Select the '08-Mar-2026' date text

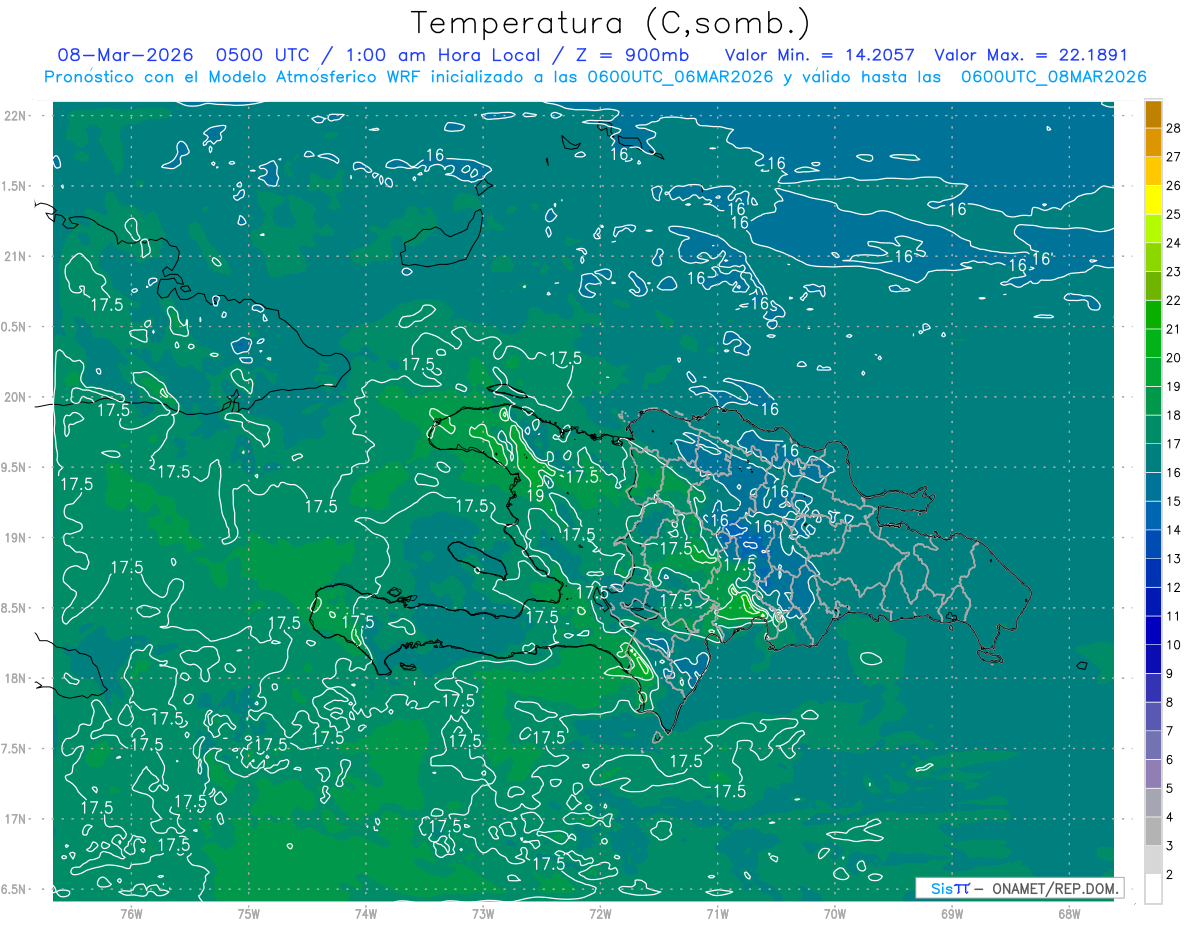123,56
